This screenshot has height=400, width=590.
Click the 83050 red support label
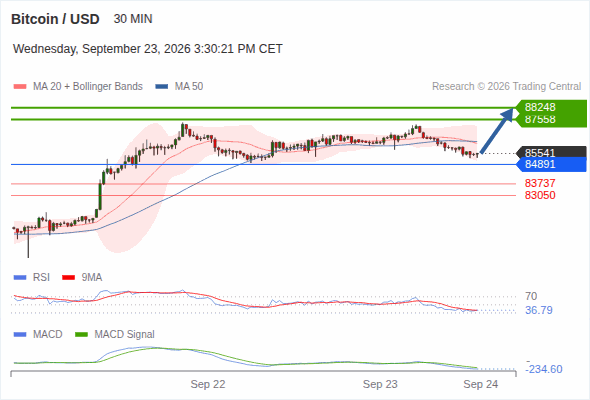(540, 195)
